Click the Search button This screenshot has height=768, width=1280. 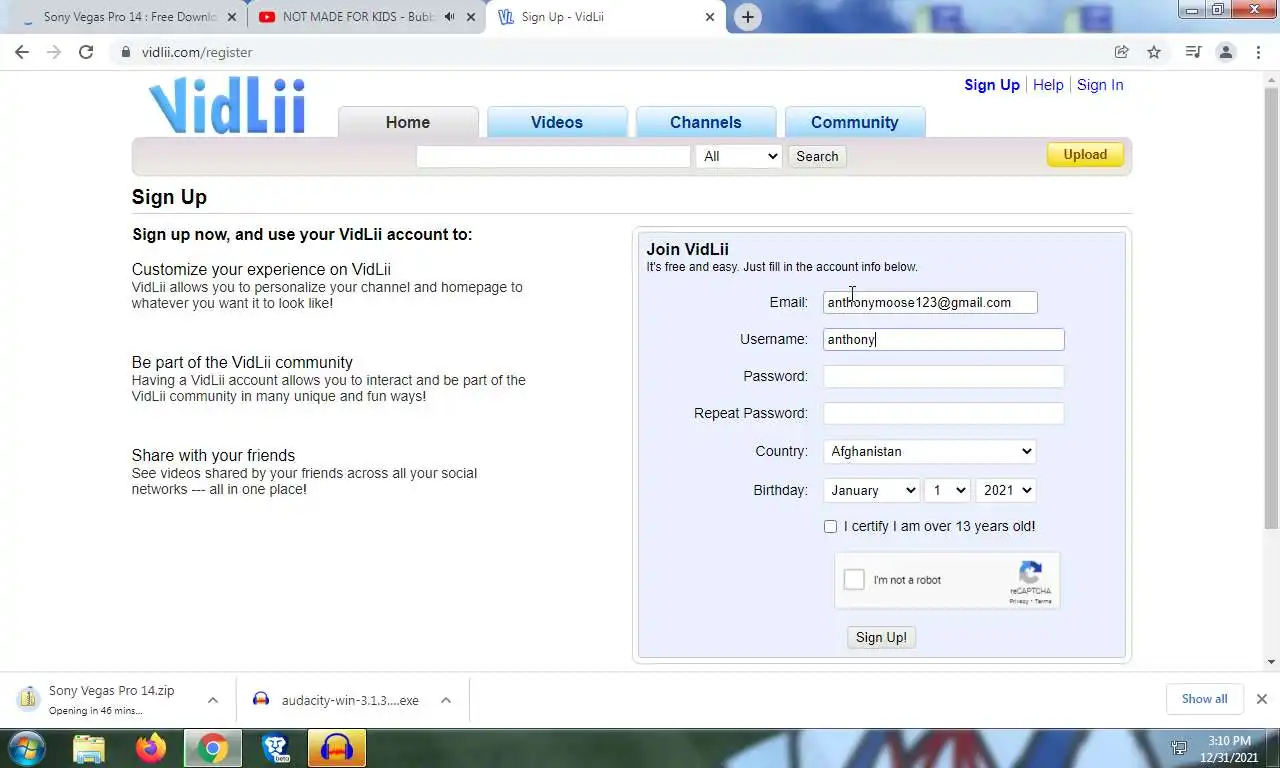[x=817, y=156]
